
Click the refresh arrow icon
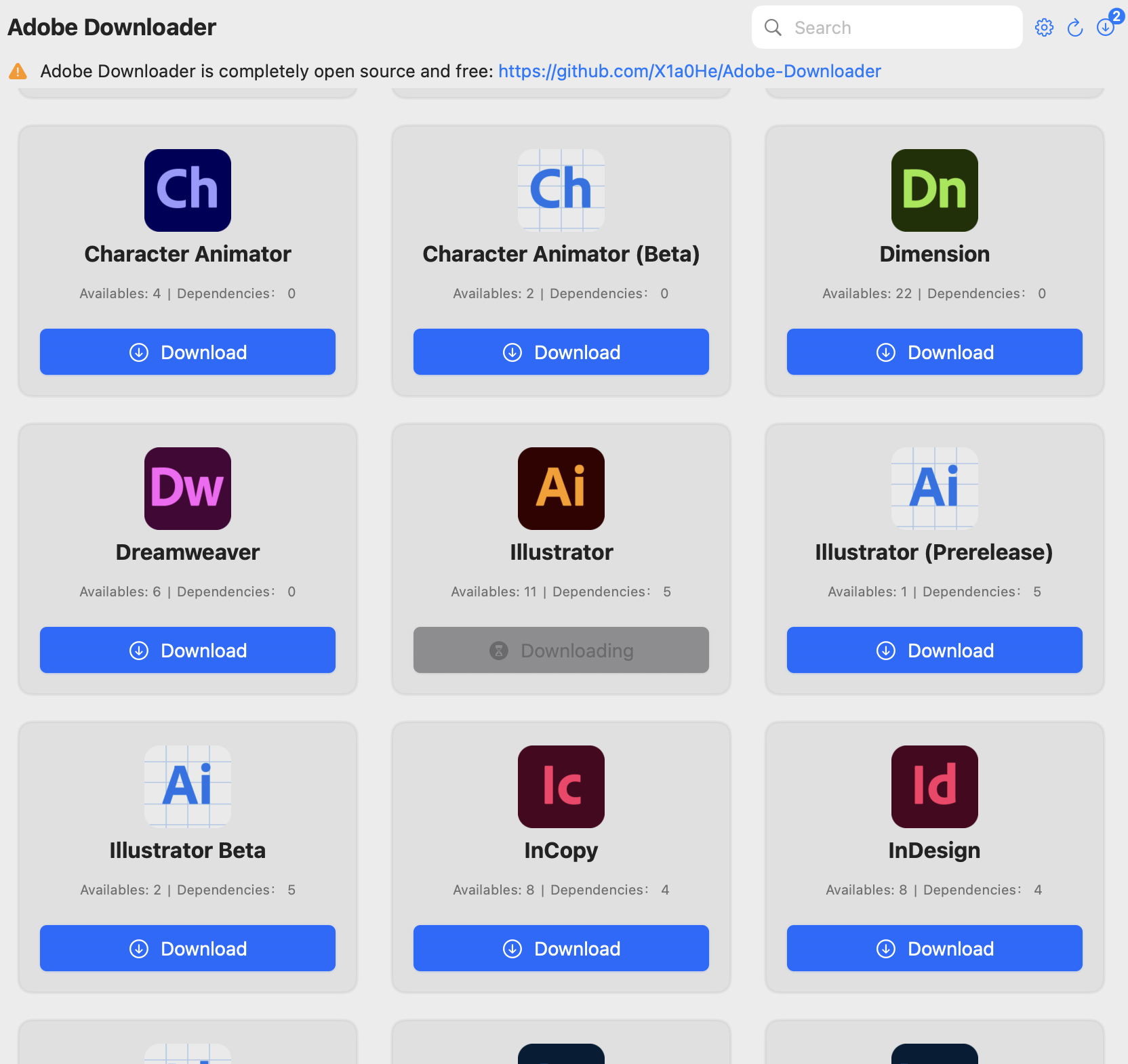(1074, 28)
